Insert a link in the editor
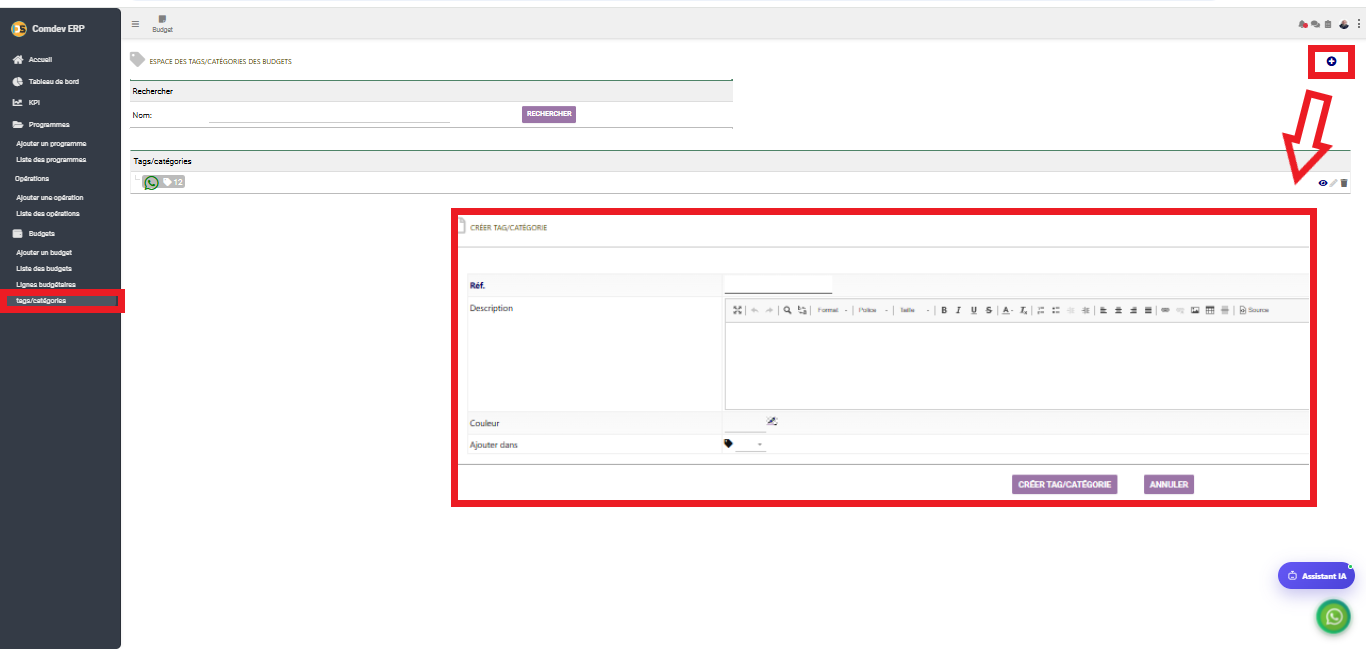 (1165, 310)
